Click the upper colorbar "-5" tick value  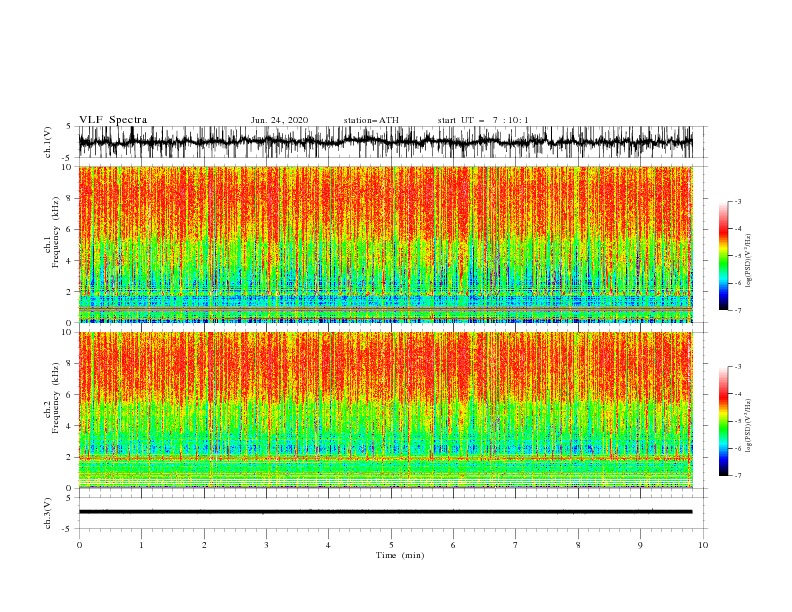pyautogui.click(x=738, y=256)
